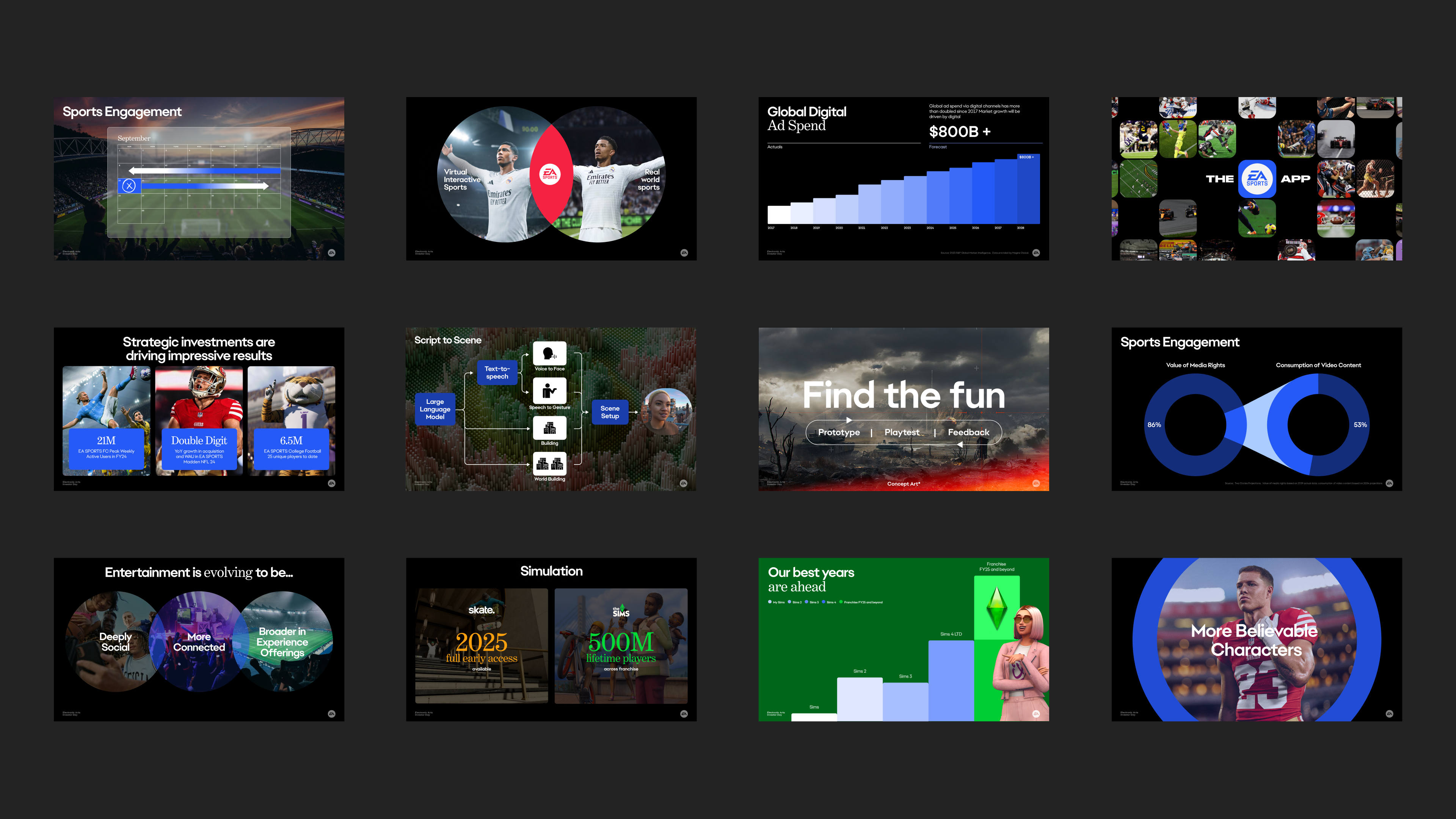The image size is (1456, 819).
Task: Click the "Actuals" label on the ad spend chart
Action: (x=775, y=147)
